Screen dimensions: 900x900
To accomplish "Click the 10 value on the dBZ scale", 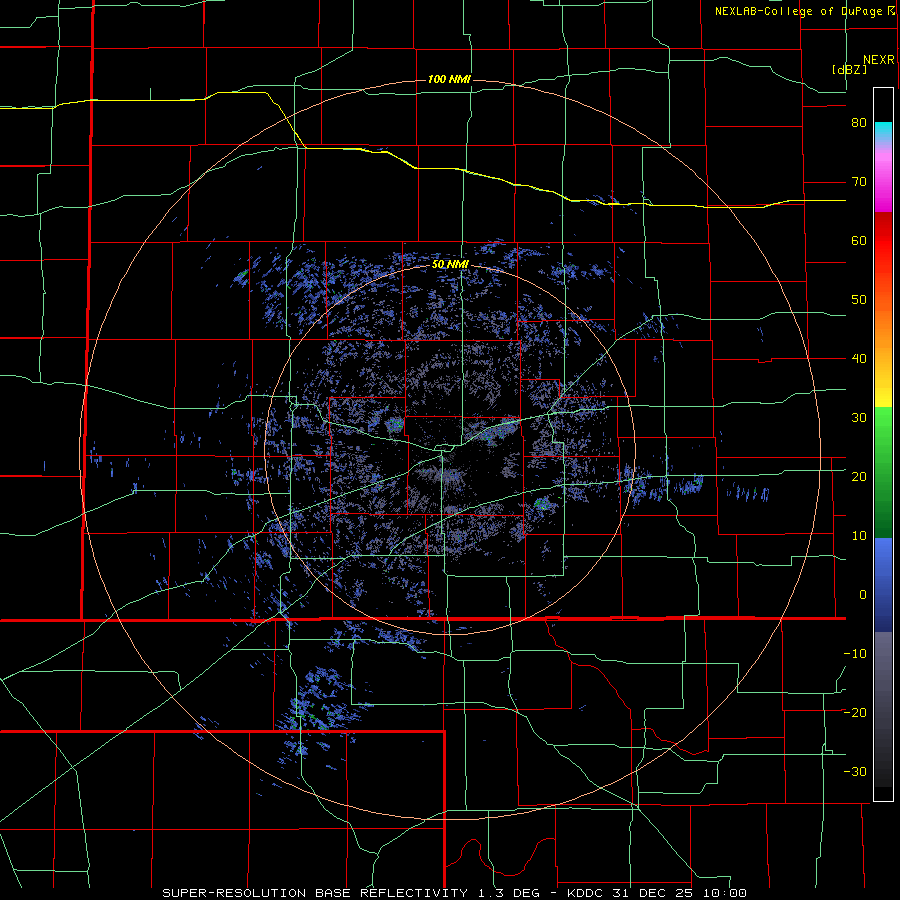I will point(859,536).
